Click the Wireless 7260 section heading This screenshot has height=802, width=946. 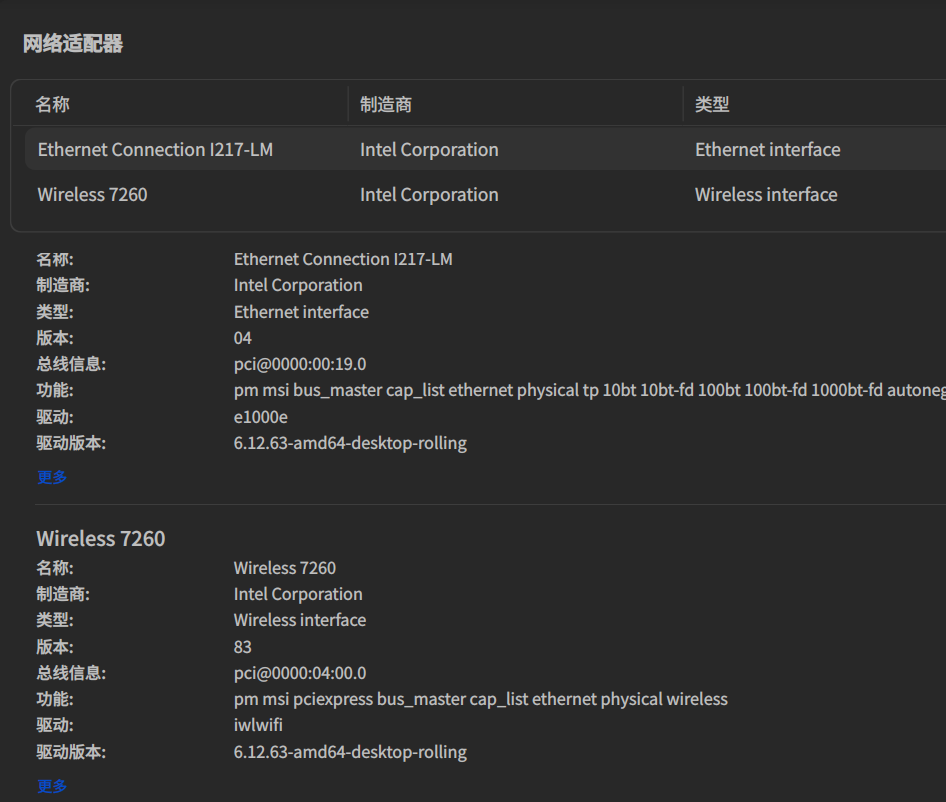click(101, 538)
